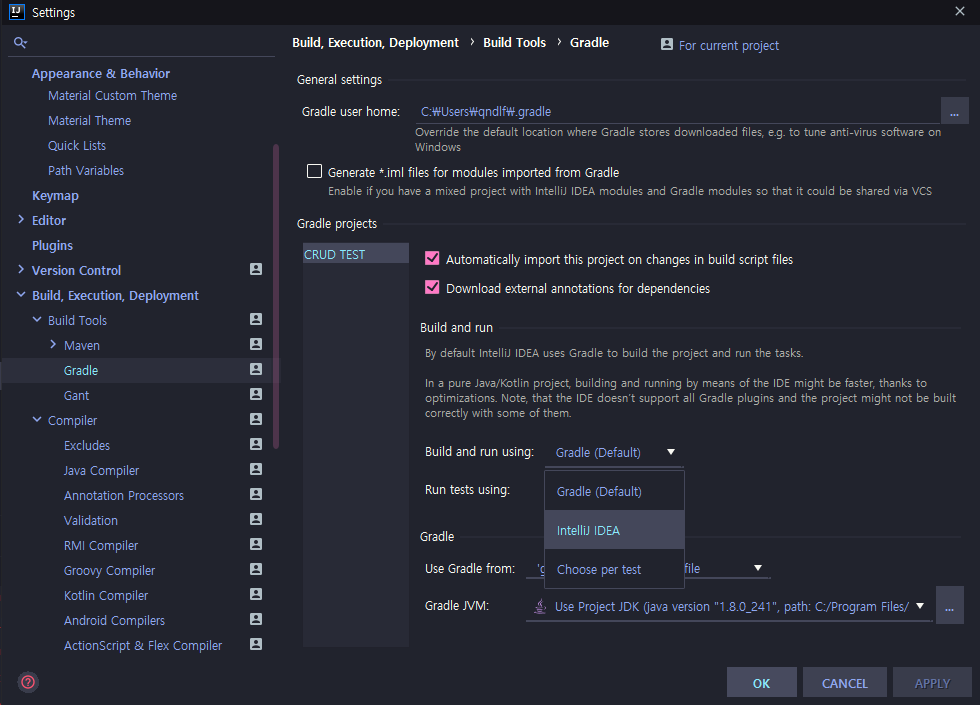Open Keymap settings
Screen dimensions: 980x705
click(55, 196)
